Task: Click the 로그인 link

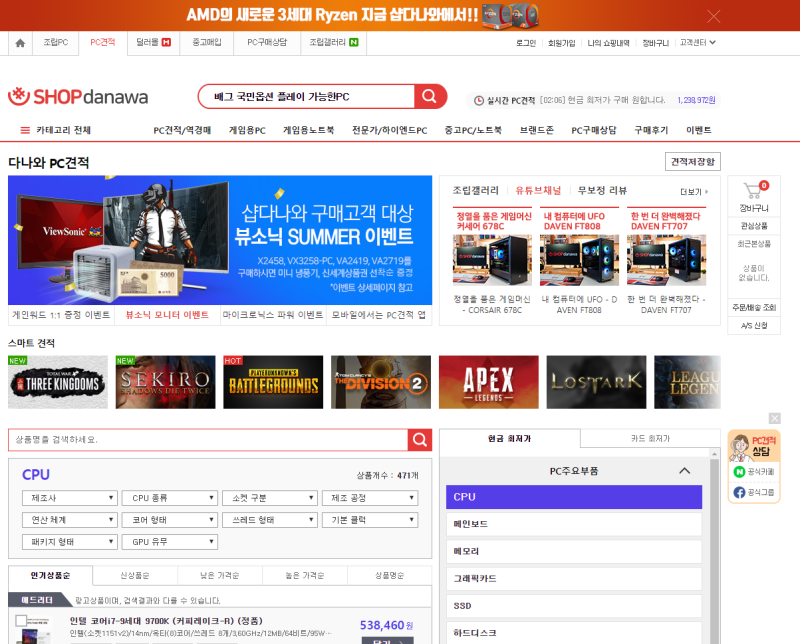Action: click(526, 43)
